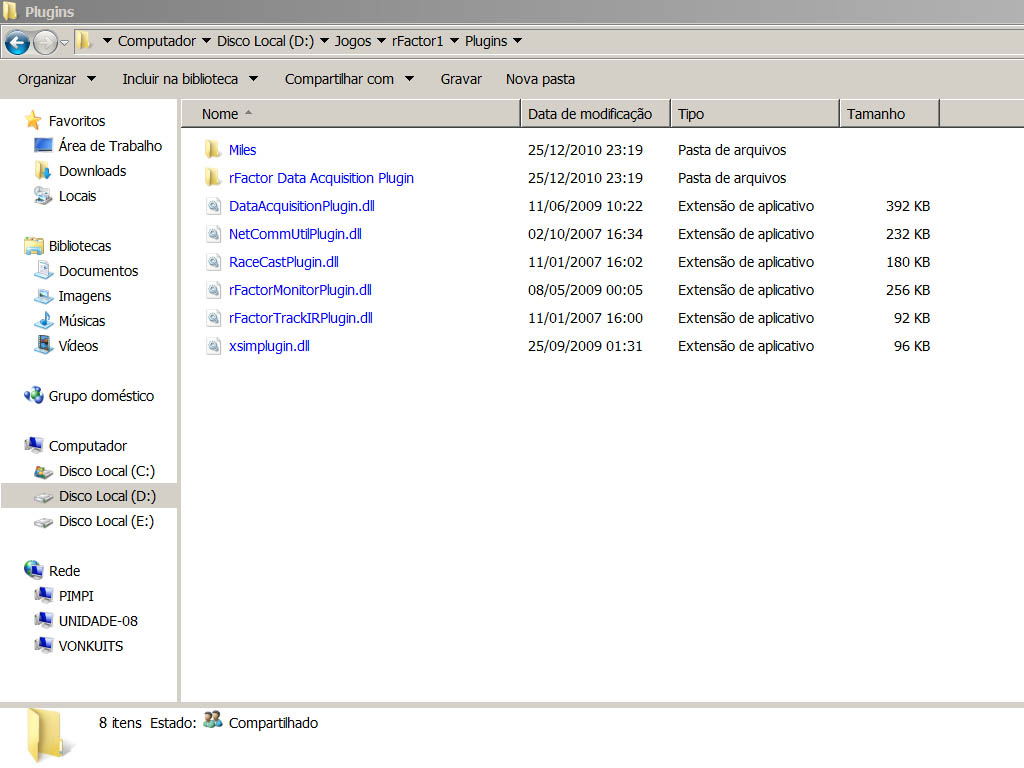This screenshot has width=1024, height=768.
Task: Click Área de Trabalho desktop icon
Action: [x=43, y=145]
